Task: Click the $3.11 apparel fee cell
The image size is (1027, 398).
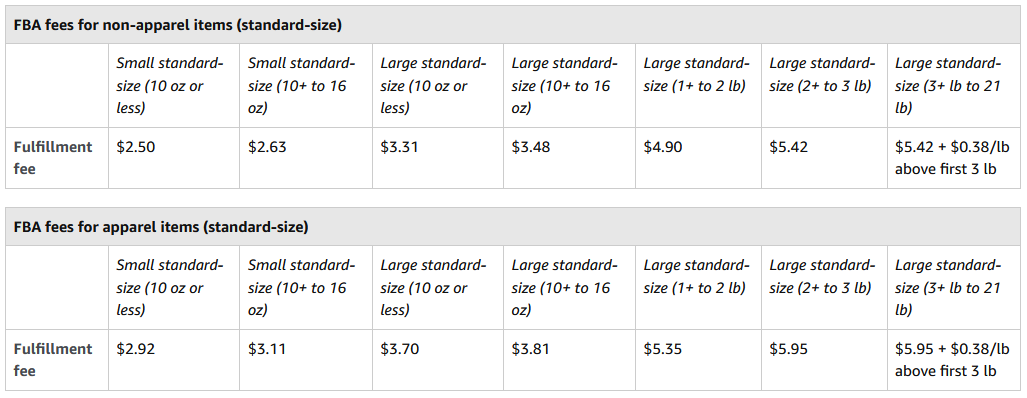Action: 306,360
